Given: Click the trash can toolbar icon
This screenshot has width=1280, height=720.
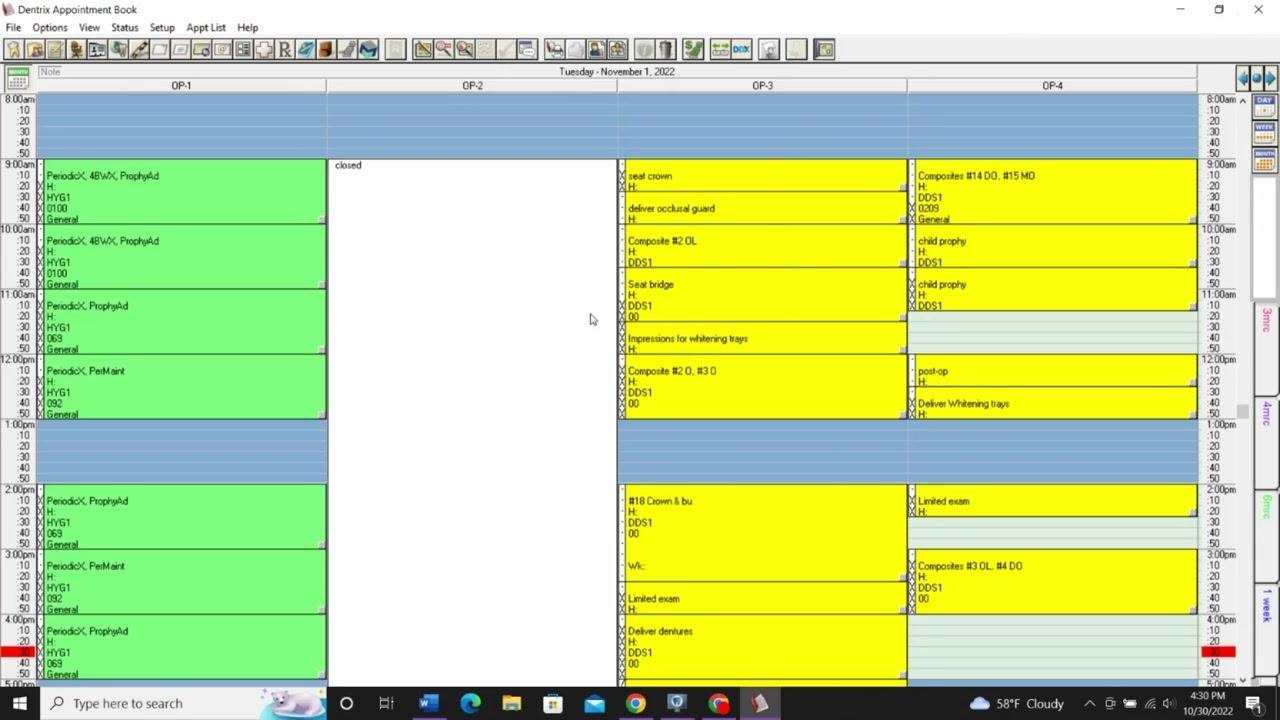Looking at the screenshot, I should 665,49.
